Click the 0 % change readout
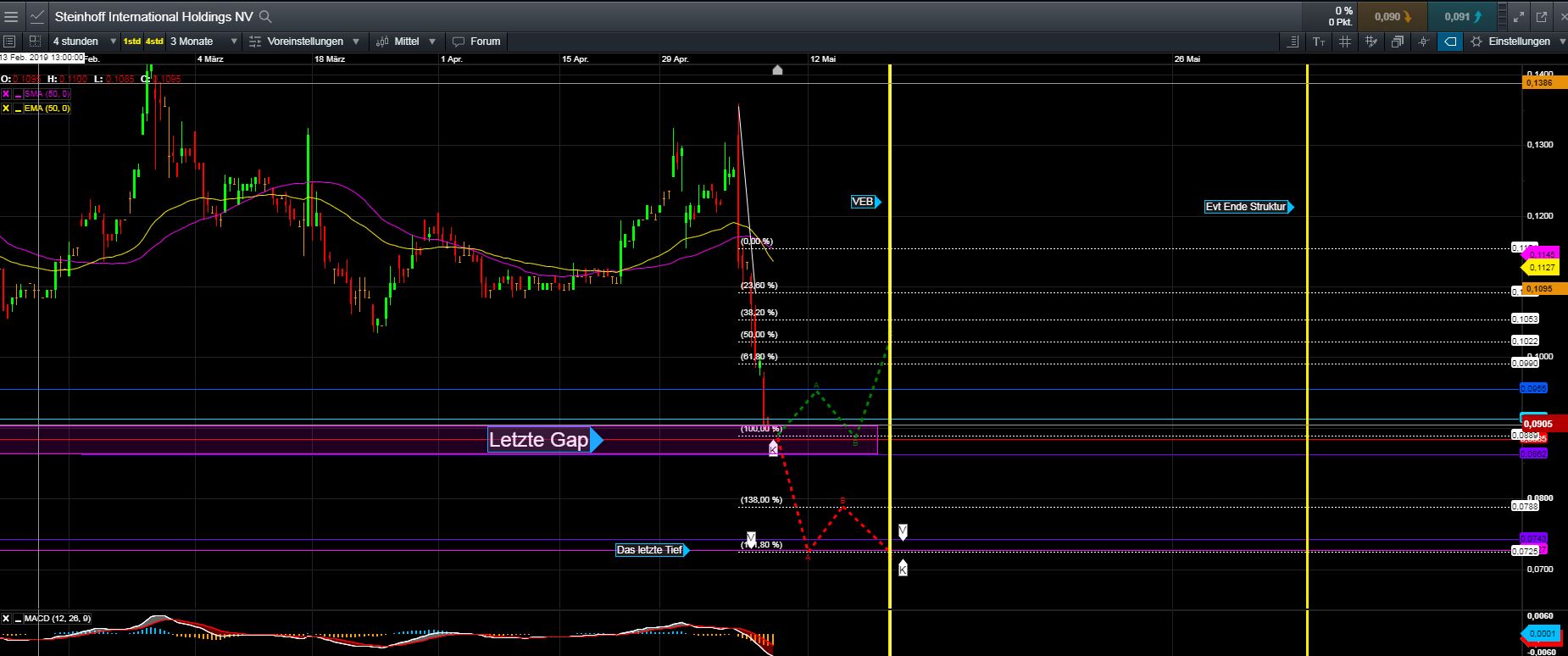Image resolution: width=1568 pixels, height=656 pixels. tap(1343, 11)
